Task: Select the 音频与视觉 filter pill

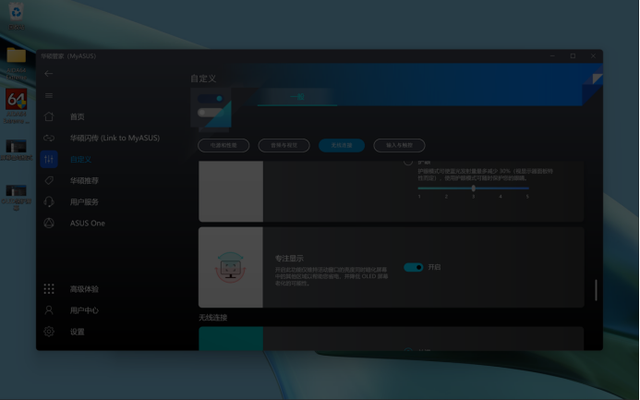Action: (284, 145)
